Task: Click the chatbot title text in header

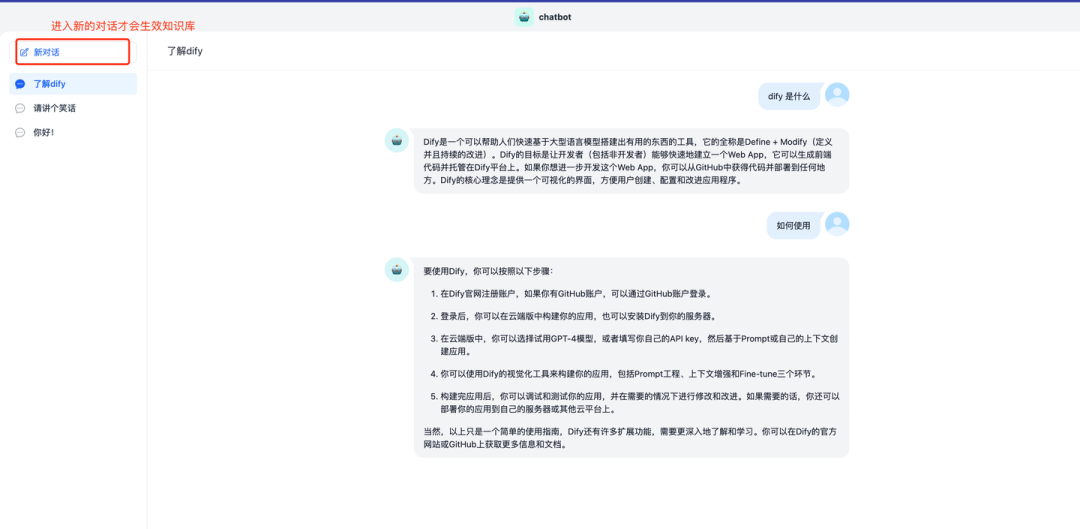Action: click(554, 17)
